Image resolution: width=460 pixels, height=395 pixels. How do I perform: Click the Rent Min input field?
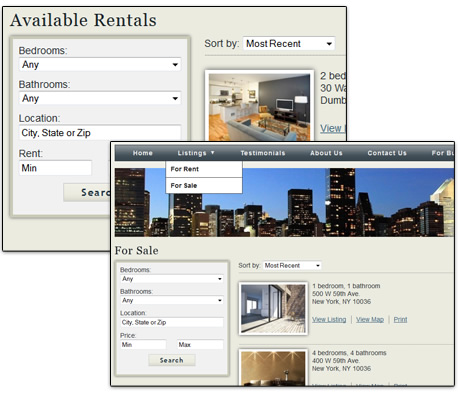[55, 168]
